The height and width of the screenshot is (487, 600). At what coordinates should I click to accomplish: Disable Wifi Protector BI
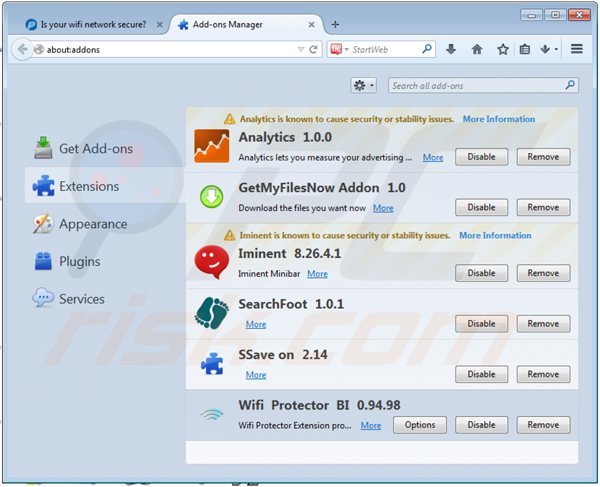(481, 425)
